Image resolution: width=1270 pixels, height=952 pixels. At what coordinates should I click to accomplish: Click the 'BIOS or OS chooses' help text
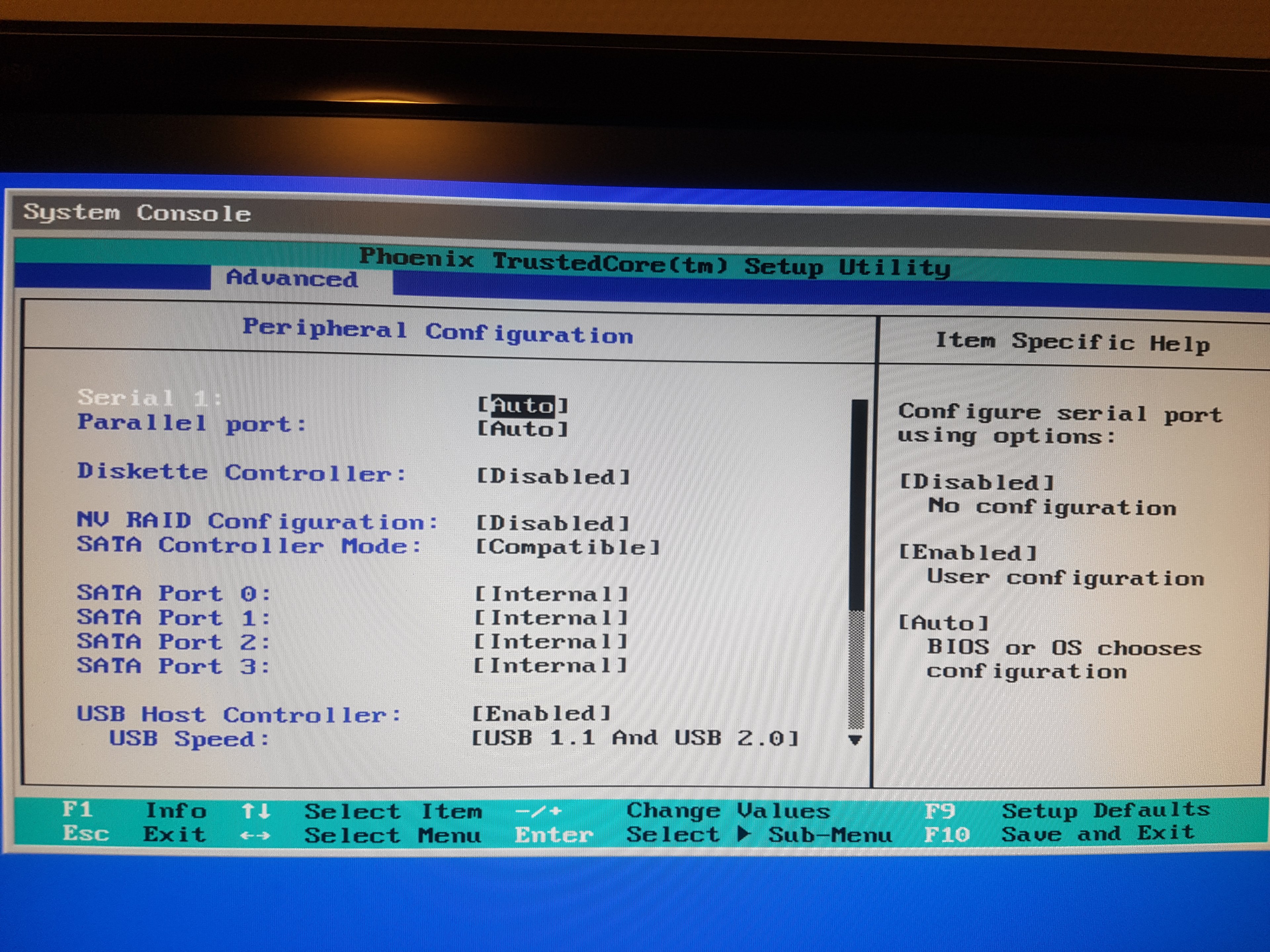point(1064,648)
